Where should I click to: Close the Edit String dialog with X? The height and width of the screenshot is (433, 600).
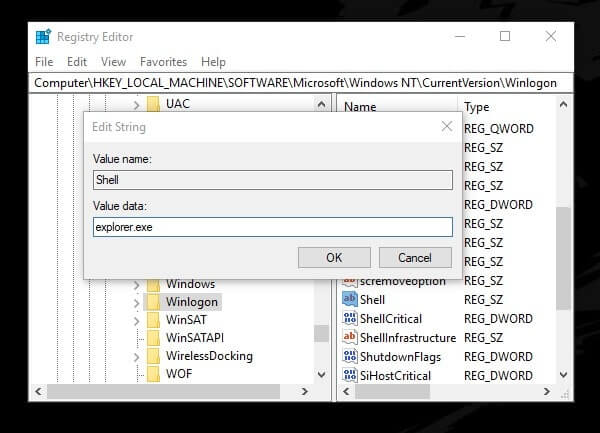tap(447, 126)
